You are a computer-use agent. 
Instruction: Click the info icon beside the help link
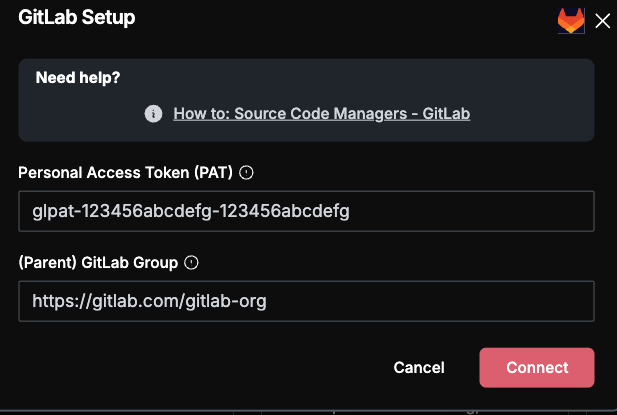tap(153, 114)
